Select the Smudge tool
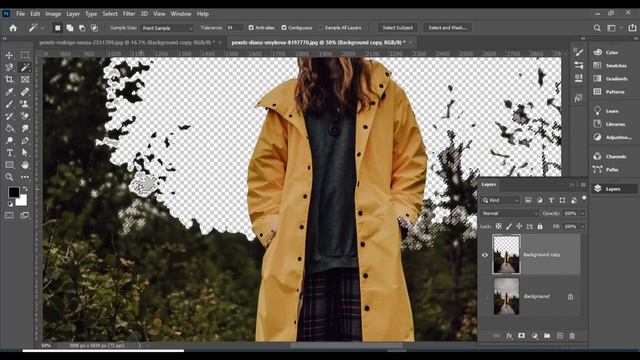The width and height of the screenshot is (640, 360). coord(25,128)
